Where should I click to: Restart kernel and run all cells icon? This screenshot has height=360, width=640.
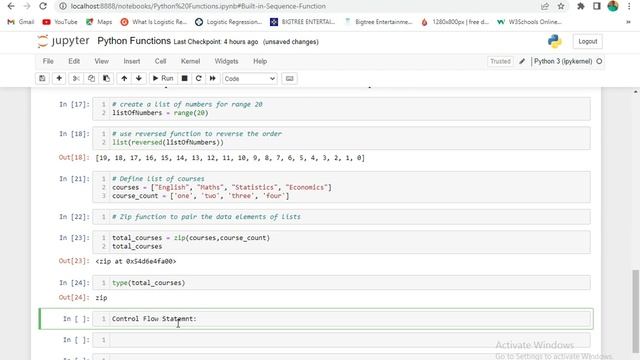[213, 78]
